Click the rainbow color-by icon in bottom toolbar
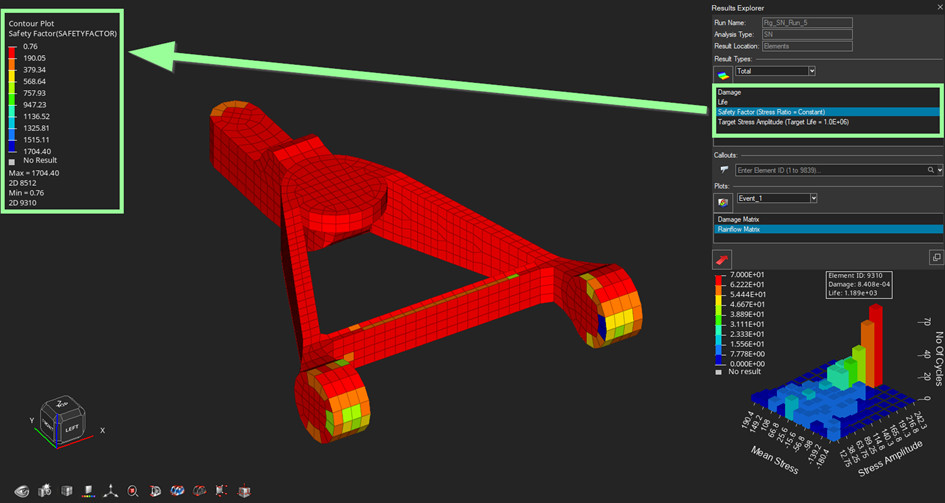This screenshot has width=945, height=503. (x=90, y=490)
